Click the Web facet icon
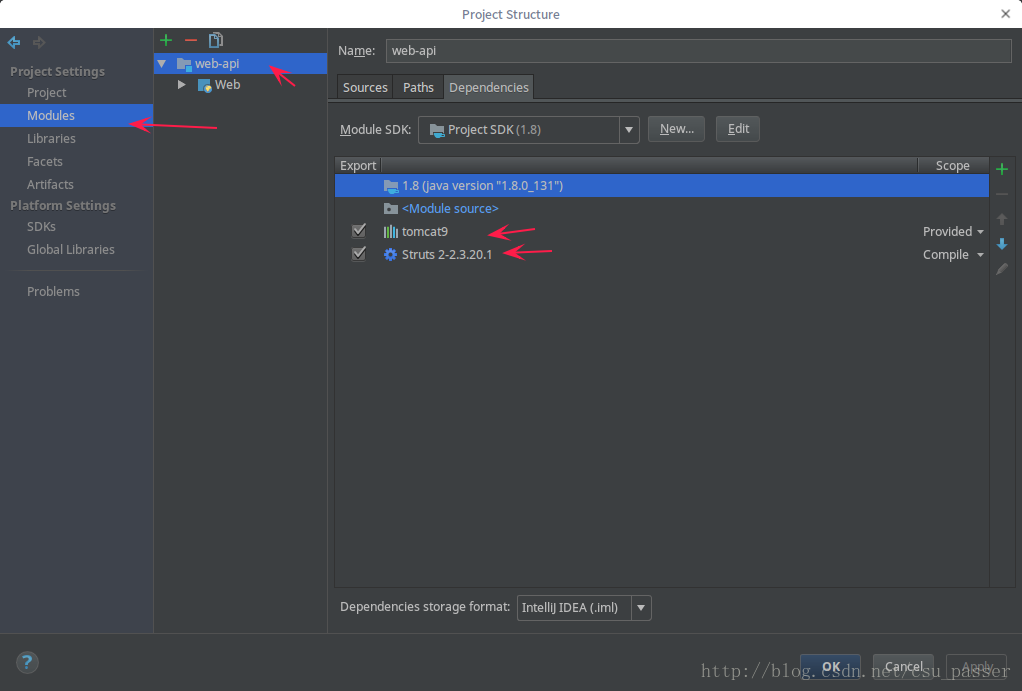The width and height of the screenshot is (1022, 691). click(205, 85)
